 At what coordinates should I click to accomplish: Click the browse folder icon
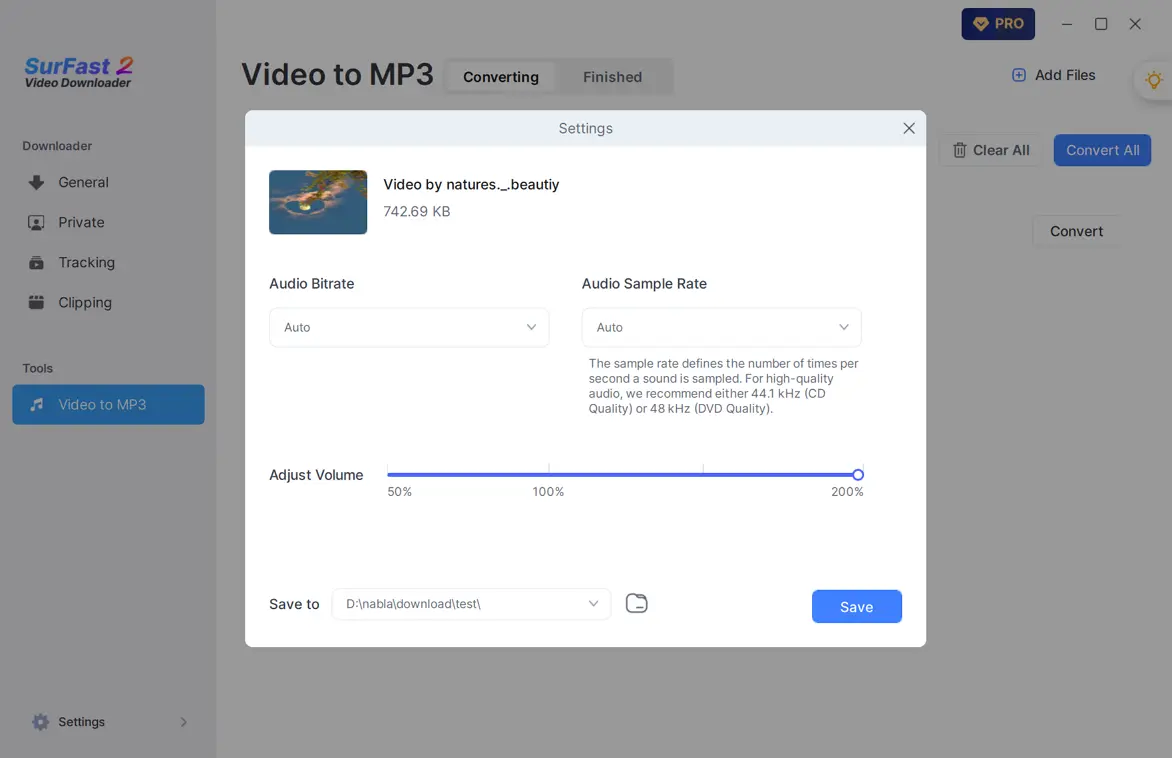point(637,603)
